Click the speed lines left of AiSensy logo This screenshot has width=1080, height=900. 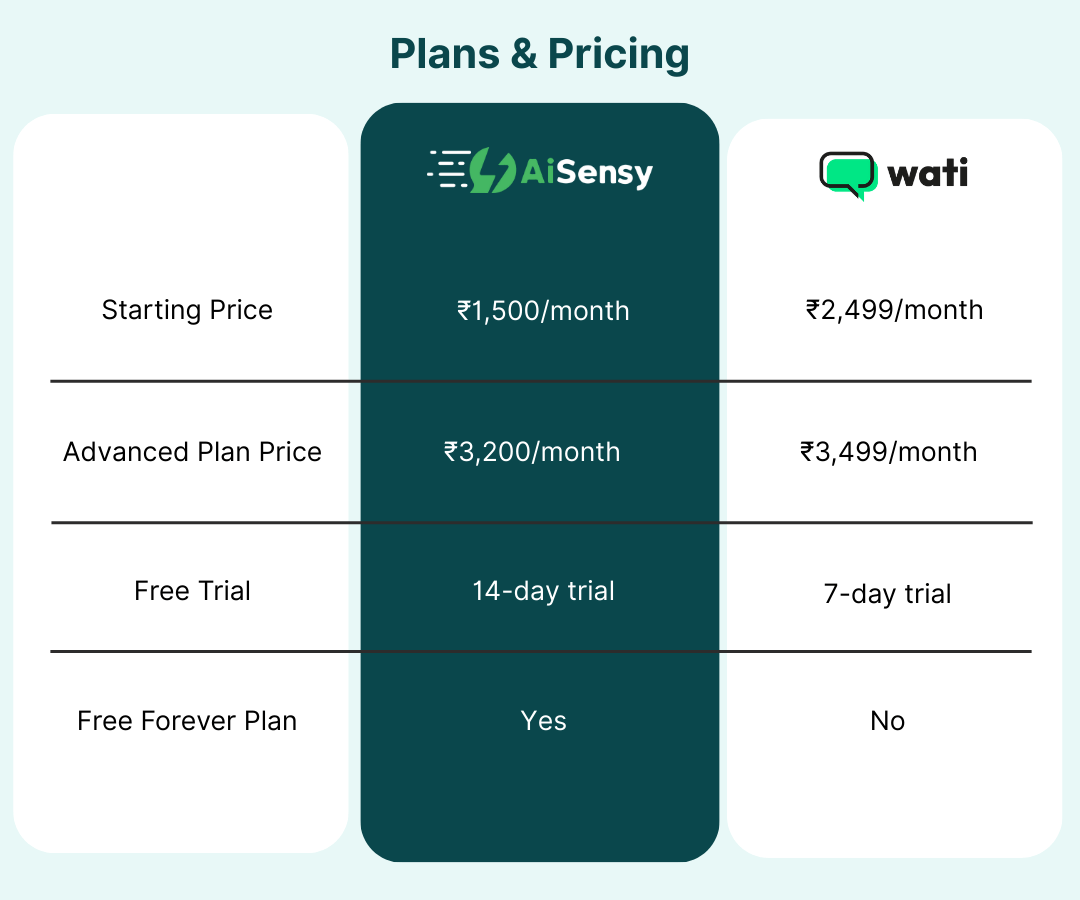446,170
